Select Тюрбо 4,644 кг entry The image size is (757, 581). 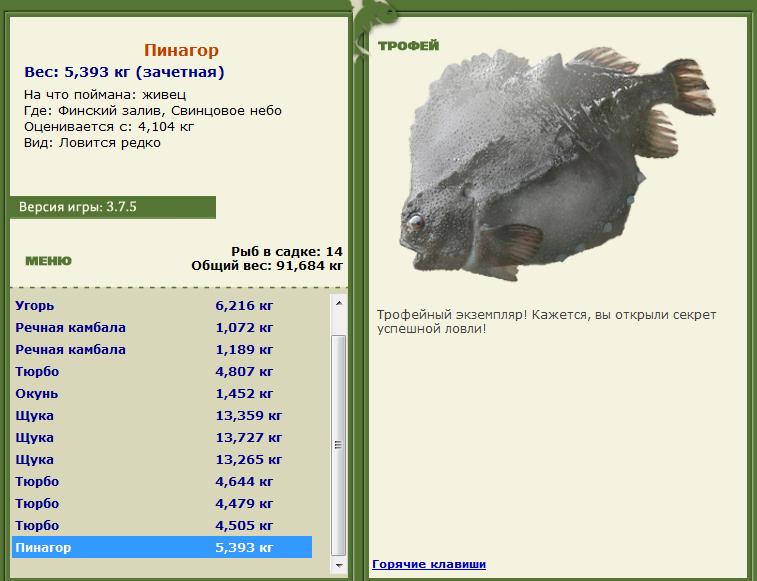(x=162, y=482)
